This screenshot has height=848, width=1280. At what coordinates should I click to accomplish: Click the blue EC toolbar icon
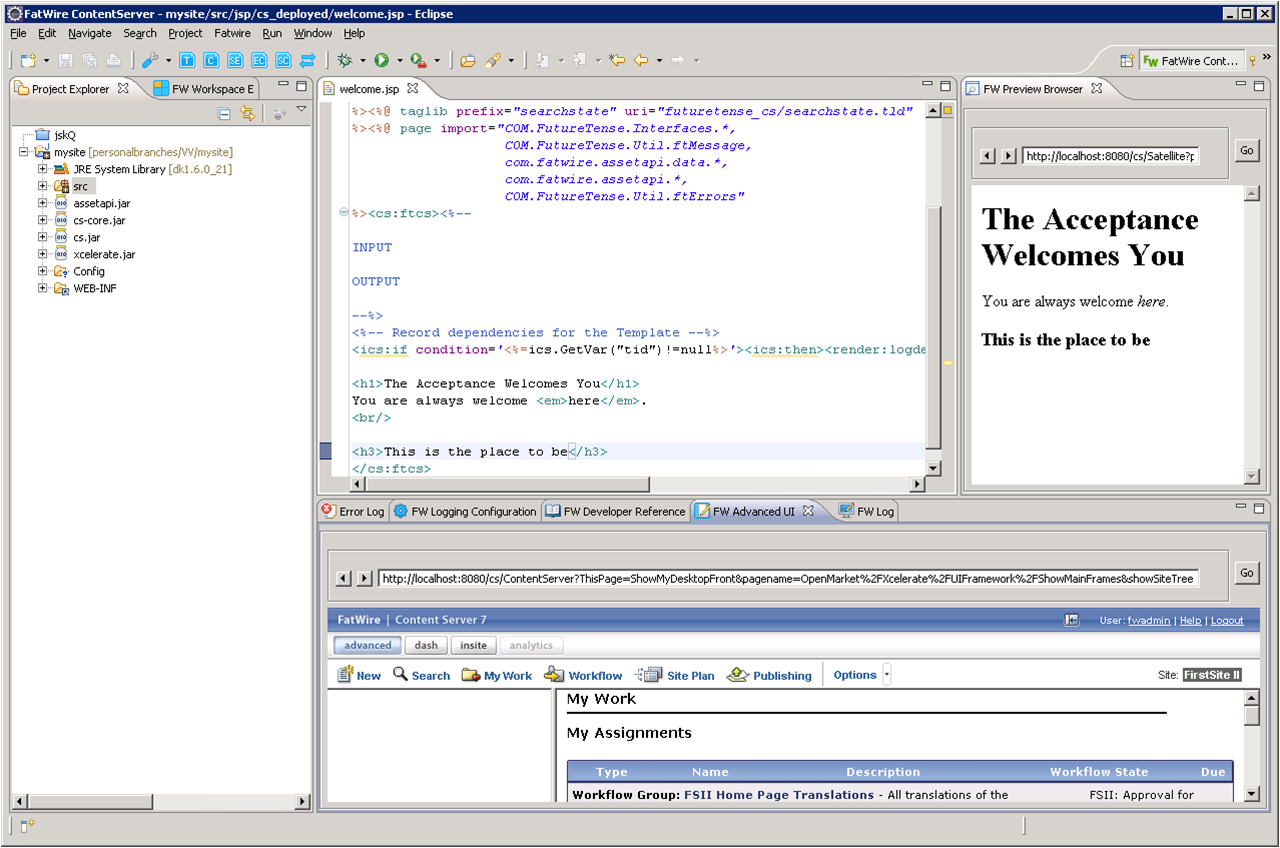[x=259, y=61]
